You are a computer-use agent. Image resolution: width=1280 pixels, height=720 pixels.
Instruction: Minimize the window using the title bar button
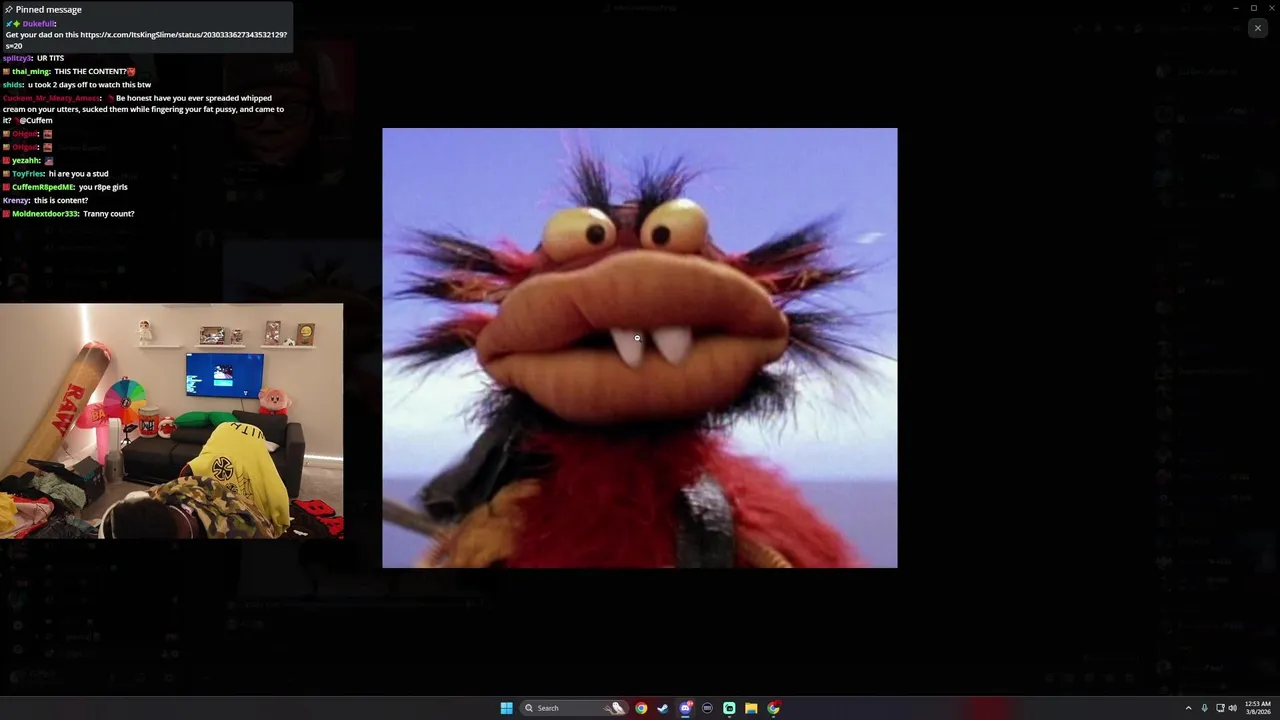coord(1236,8)
